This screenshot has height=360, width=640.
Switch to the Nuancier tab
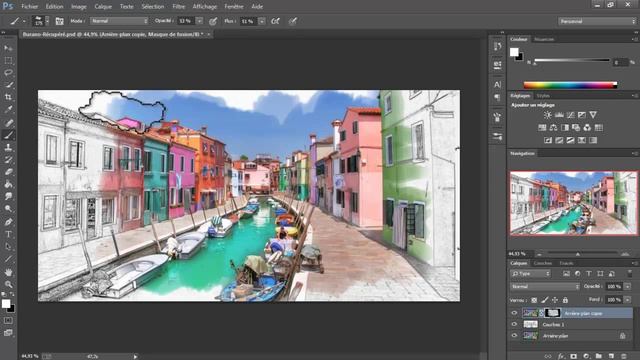tap(544, 39)
